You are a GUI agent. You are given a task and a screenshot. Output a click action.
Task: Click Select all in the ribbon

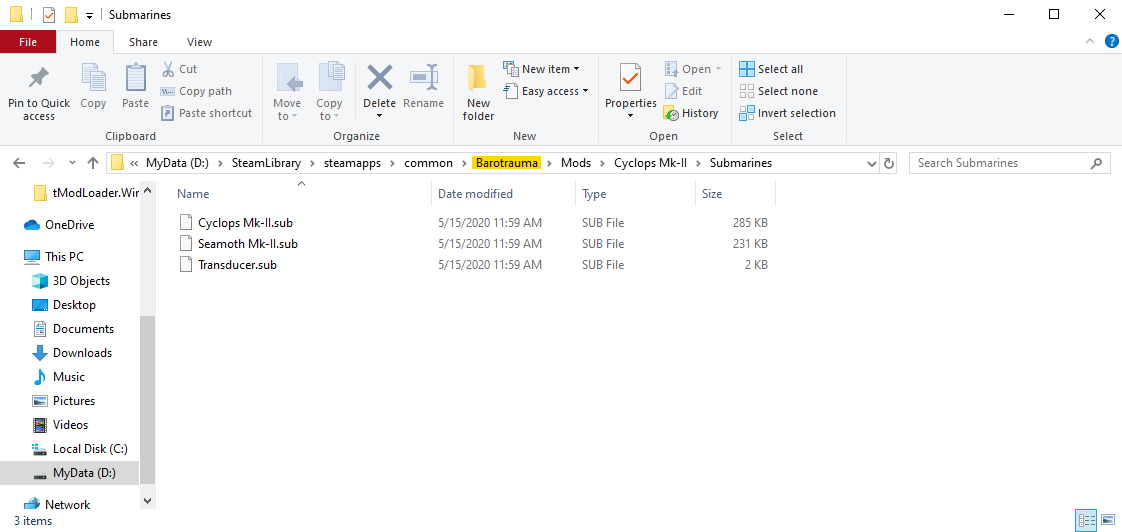click(771, 69)
